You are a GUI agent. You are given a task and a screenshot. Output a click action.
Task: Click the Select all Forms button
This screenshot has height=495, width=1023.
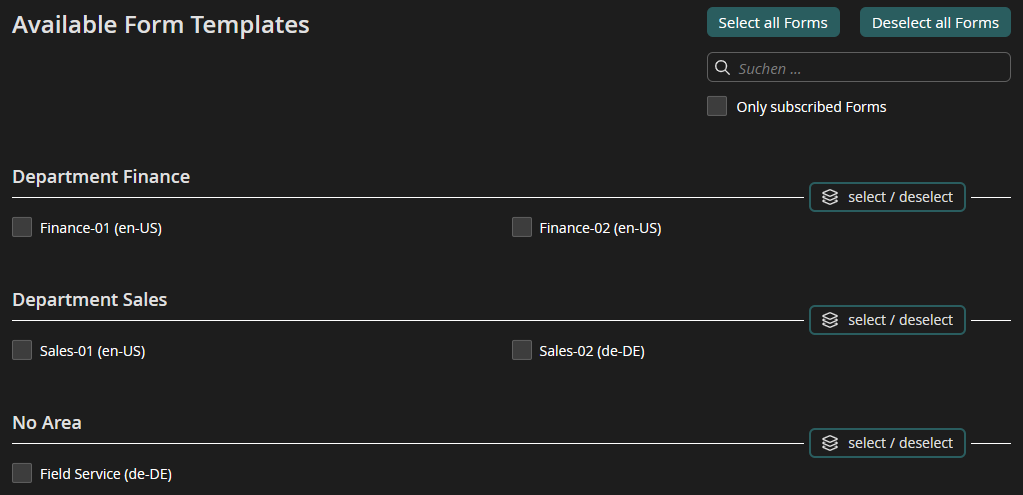773,22
